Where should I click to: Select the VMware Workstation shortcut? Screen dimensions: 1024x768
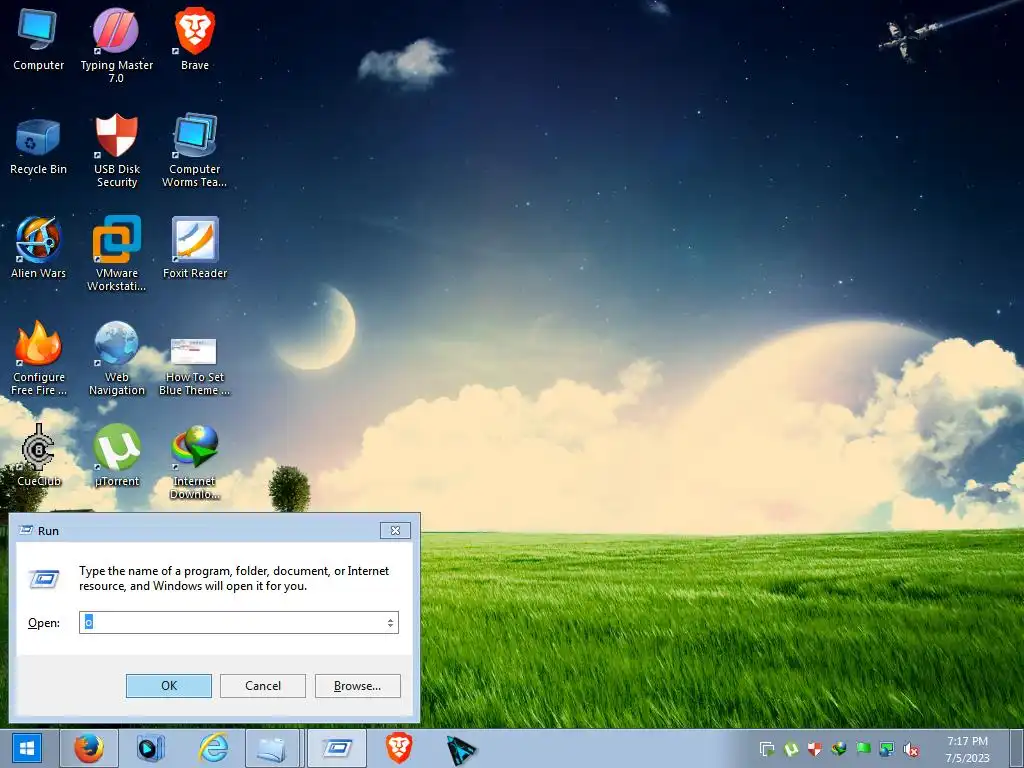116,253
